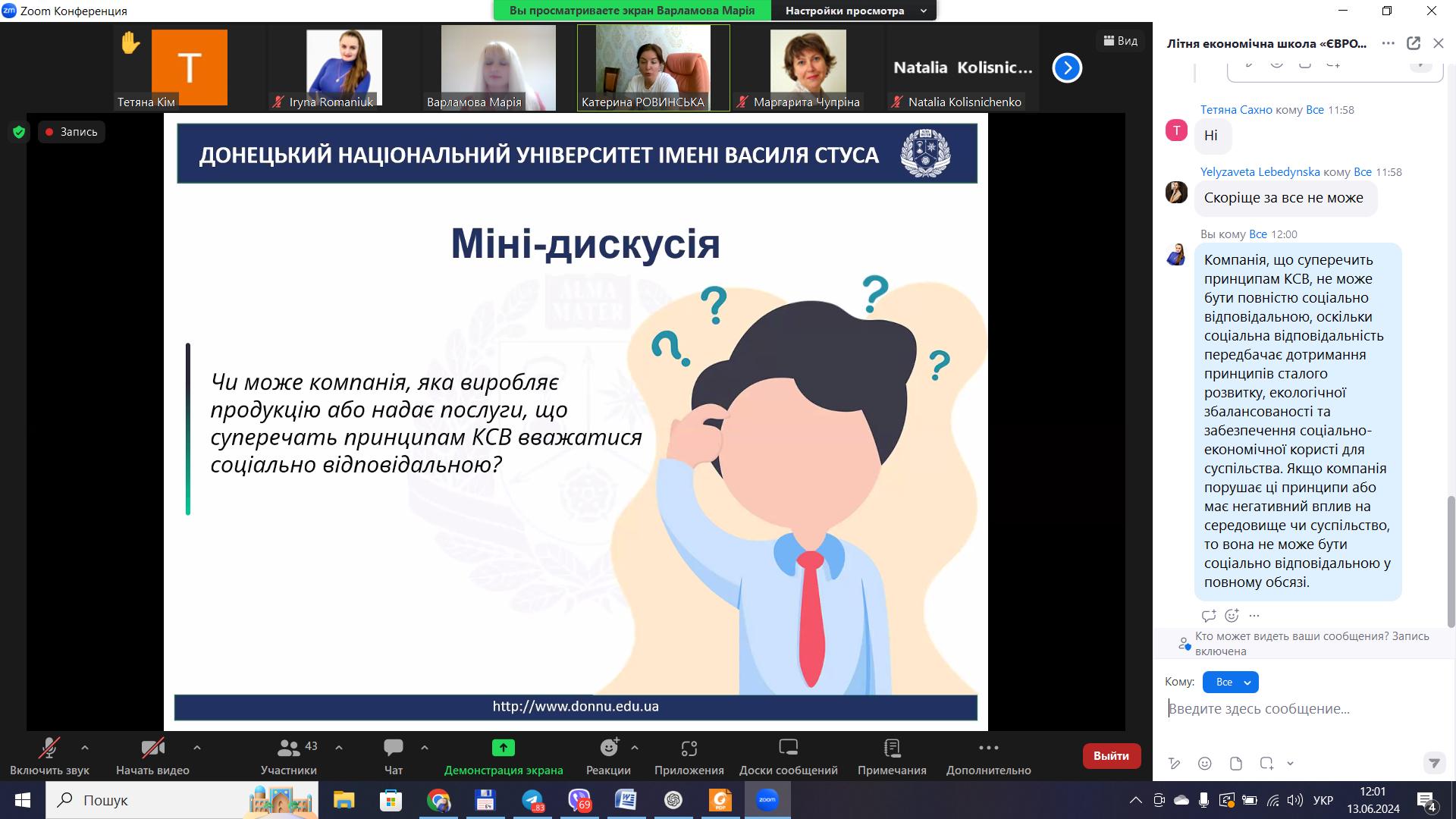Expand reactions arrow beside Реакции
Screen dimensions: 1456x819
(x=635, y=748)
